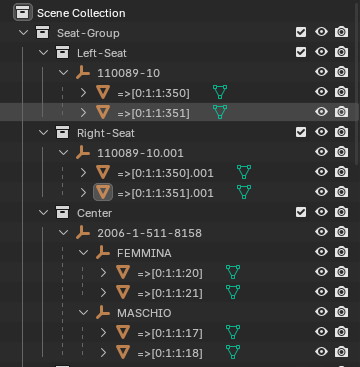Select the MASCHIO object name

(x=144, y=313)
